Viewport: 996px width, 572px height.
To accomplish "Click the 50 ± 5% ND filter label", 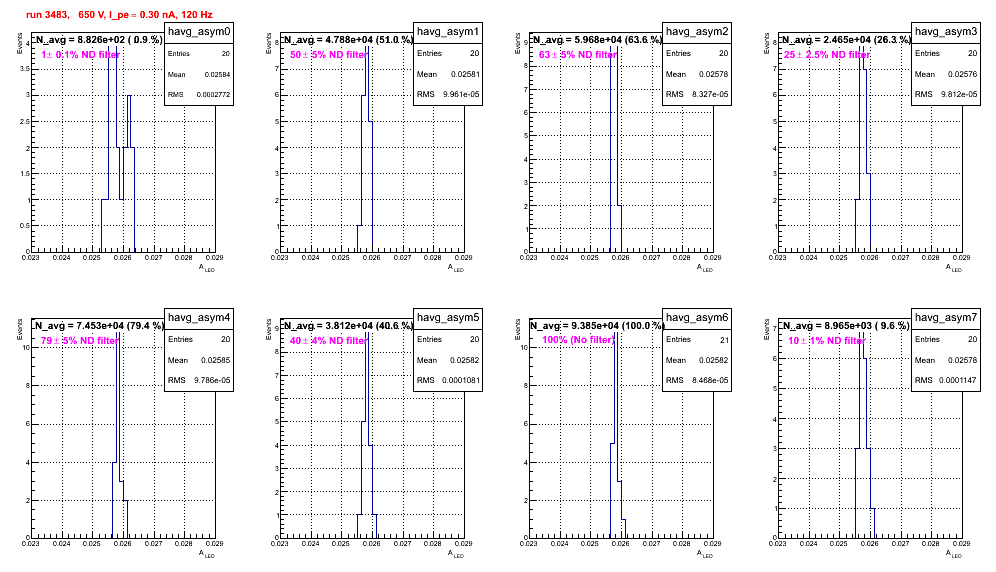I will 329,55.
